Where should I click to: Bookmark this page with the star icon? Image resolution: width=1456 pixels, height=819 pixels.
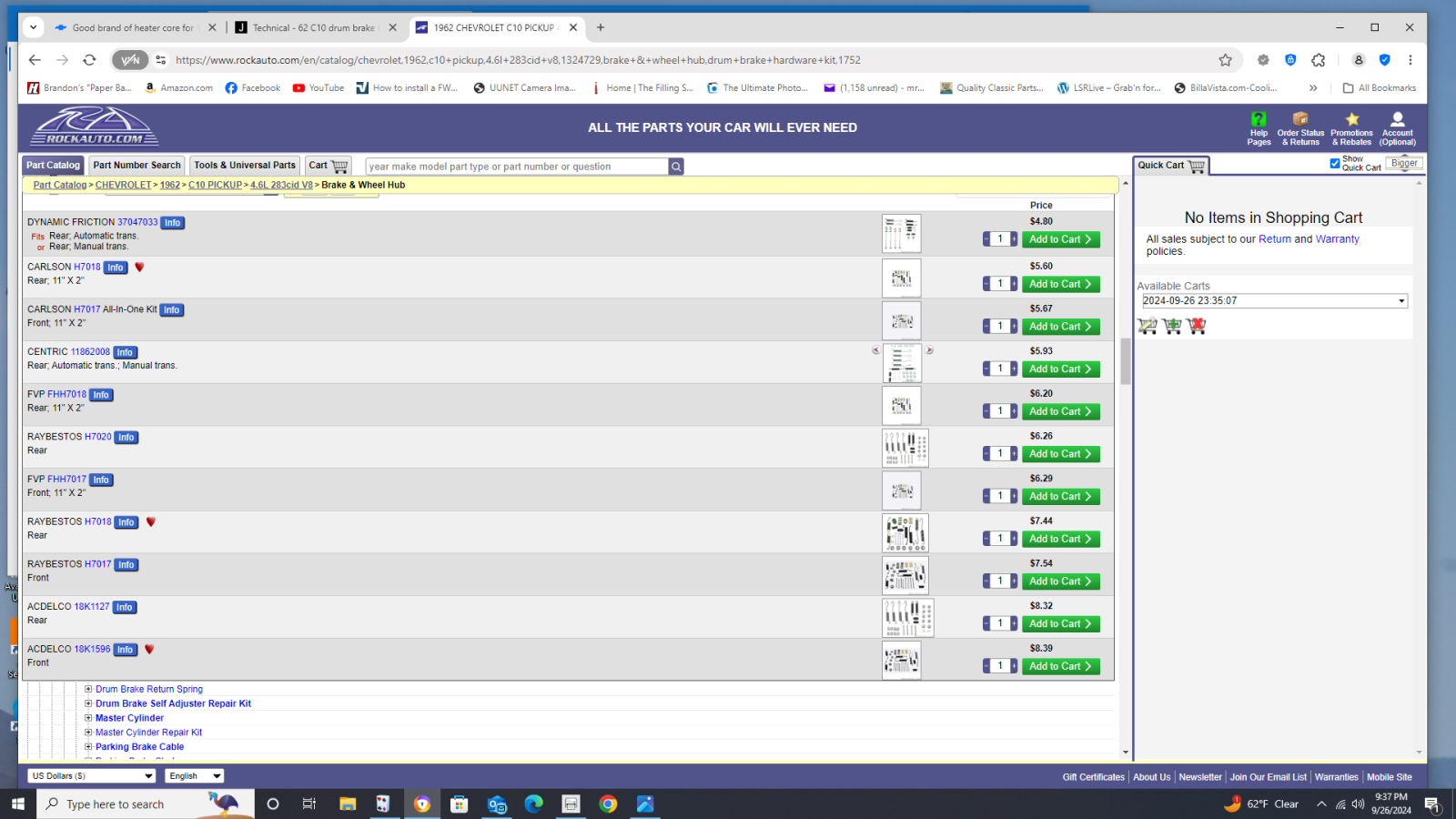1226,60
